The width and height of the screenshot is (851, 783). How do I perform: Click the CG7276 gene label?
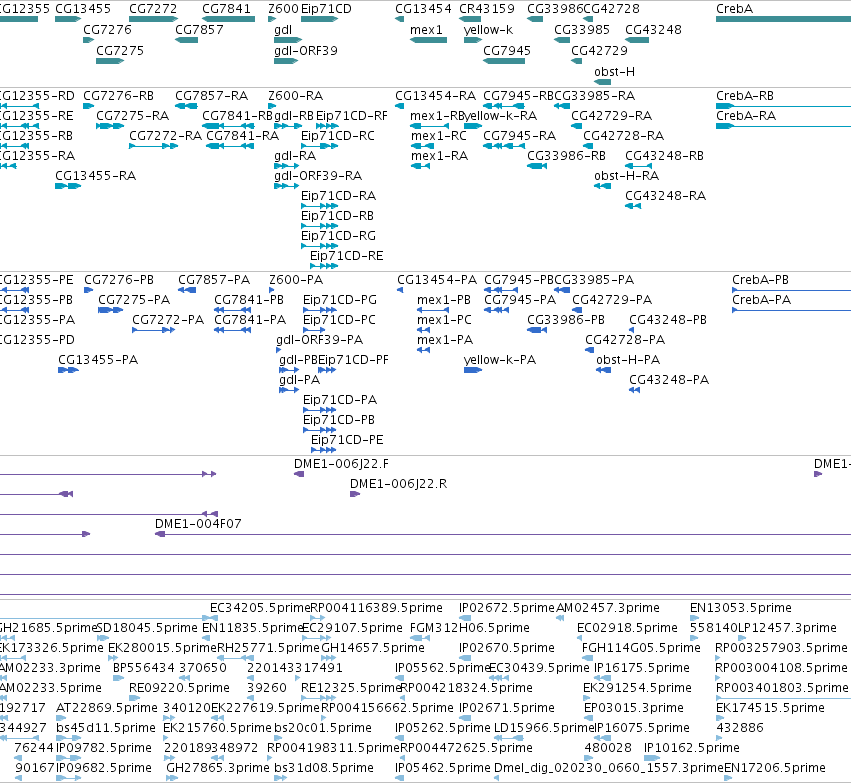click(x=107, y=29)
